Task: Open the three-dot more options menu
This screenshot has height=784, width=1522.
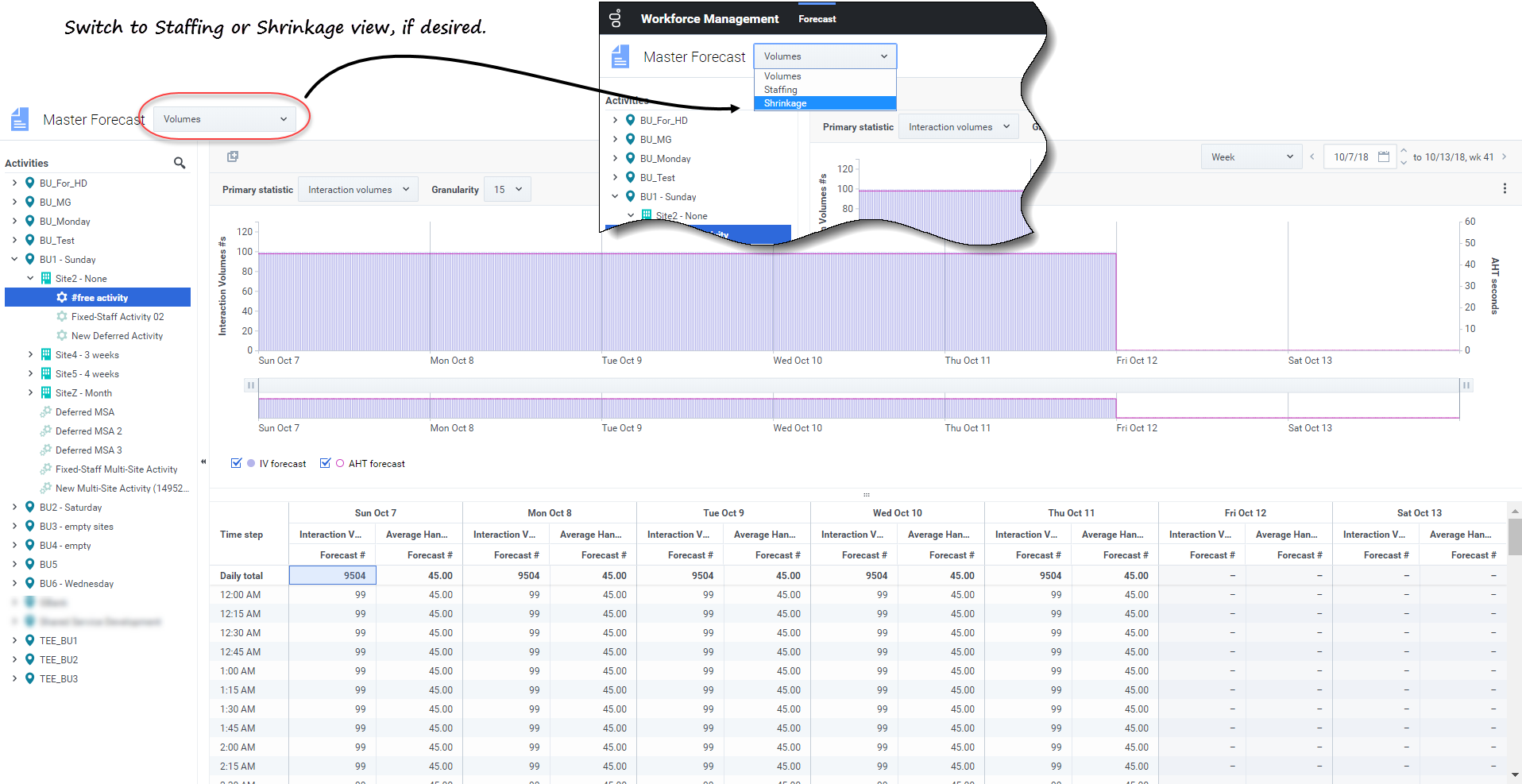Action: click(x=1504, y=188)
